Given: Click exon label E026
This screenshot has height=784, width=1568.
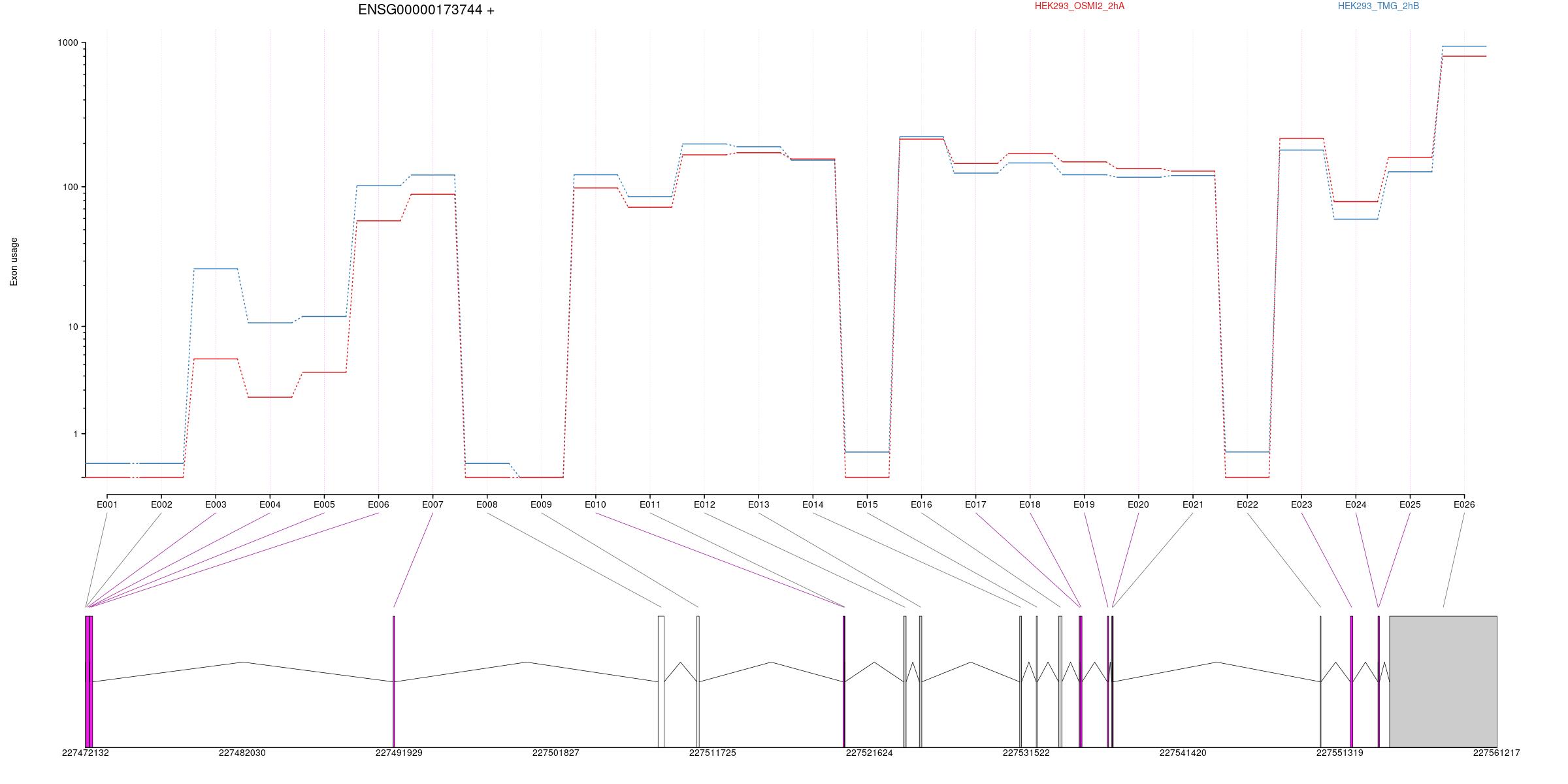Looking at the screenshot, I should (x=1464, y=504).
